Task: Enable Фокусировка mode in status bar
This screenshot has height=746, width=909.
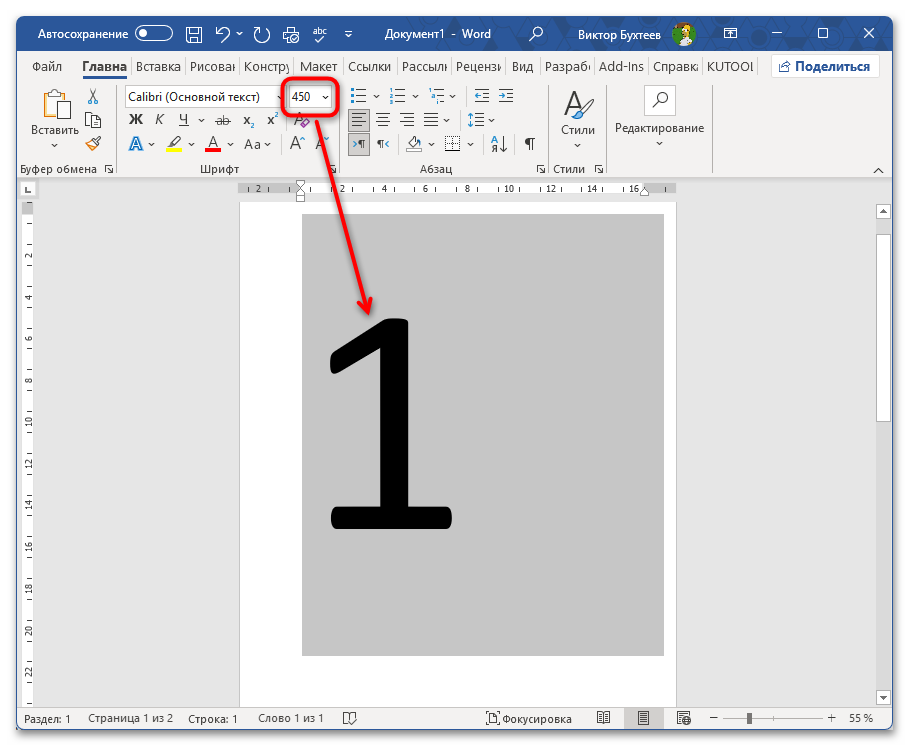Action: (529, 718)
